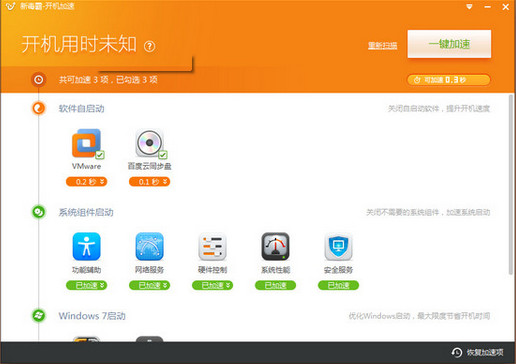The height and width of the screenshot is (364, 516).
Task: Open the 功能辅助 accessibility icon
Action: tap(86, 246)
